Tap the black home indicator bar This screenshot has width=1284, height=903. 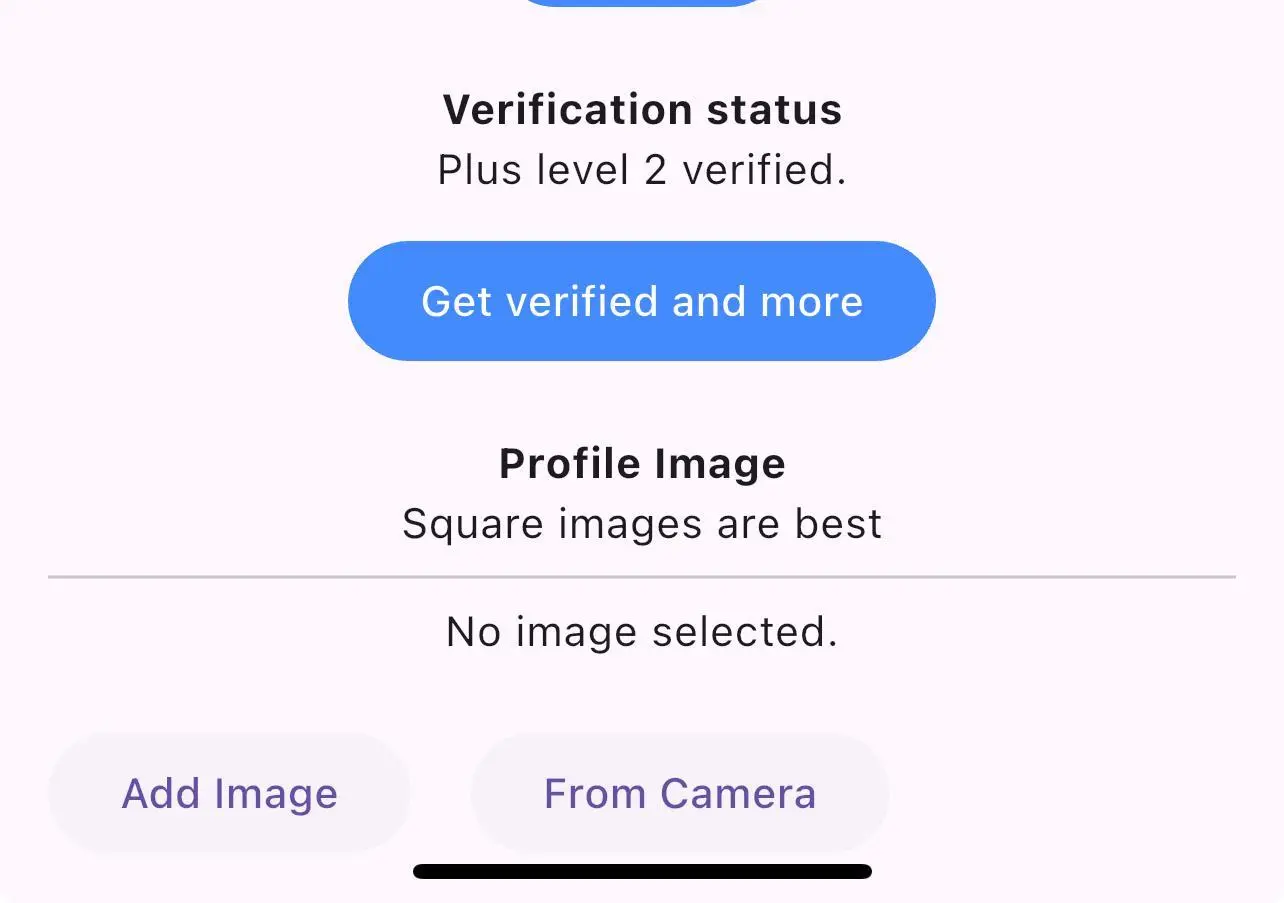pyautogui.click(x=642, y=872)
